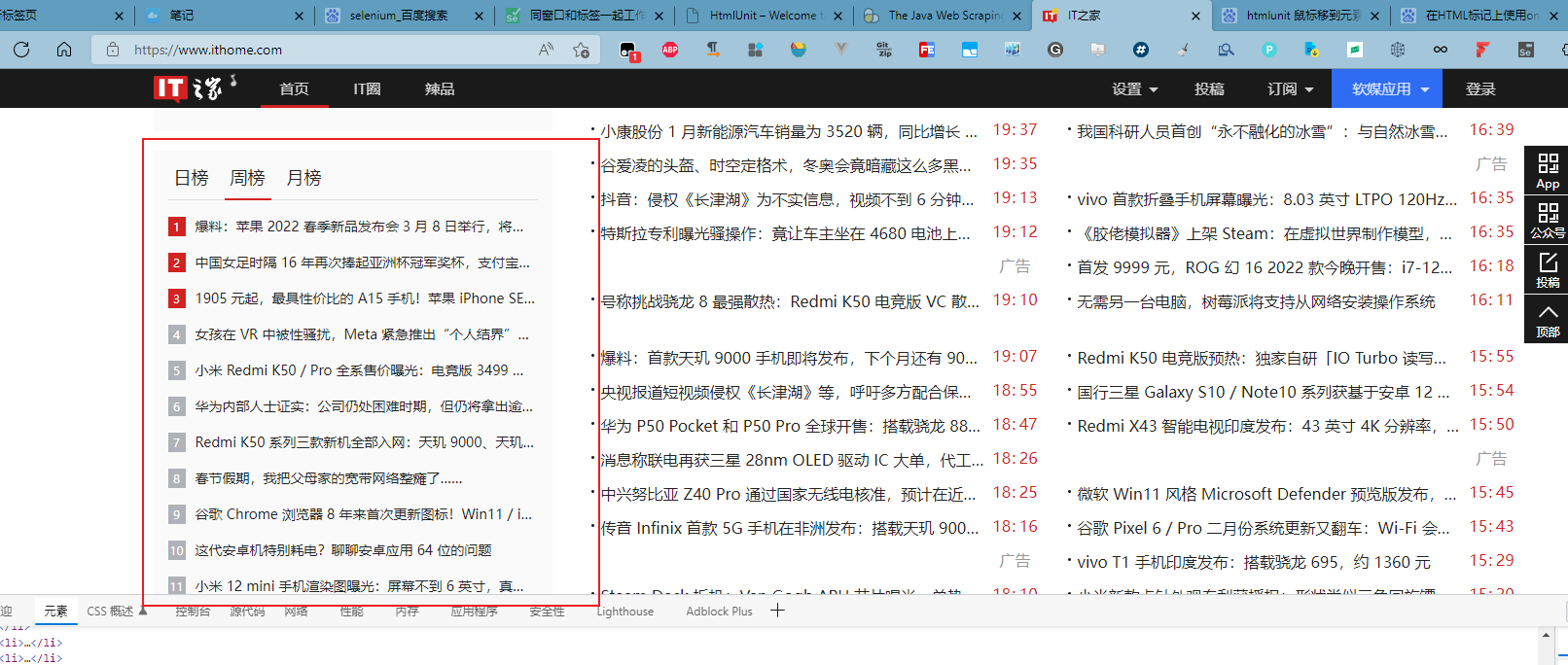
Task: Open the Adblock Plus ABP extension icon
Action: [x=670, y=50]
